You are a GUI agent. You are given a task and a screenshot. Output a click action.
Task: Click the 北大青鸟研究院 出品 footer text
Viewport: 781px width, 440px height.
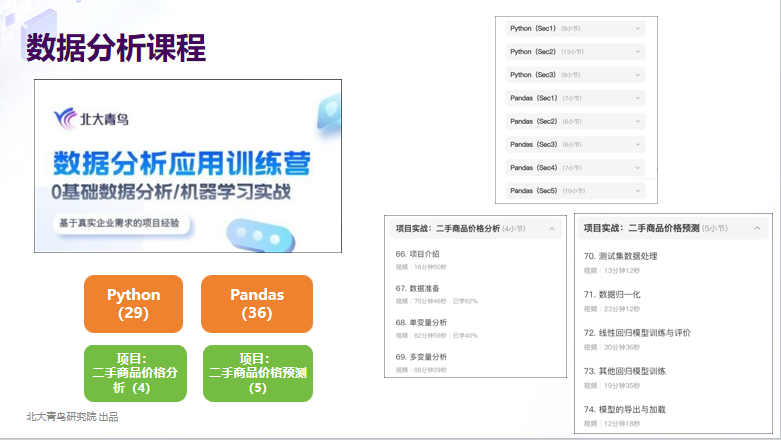(72, 417)
